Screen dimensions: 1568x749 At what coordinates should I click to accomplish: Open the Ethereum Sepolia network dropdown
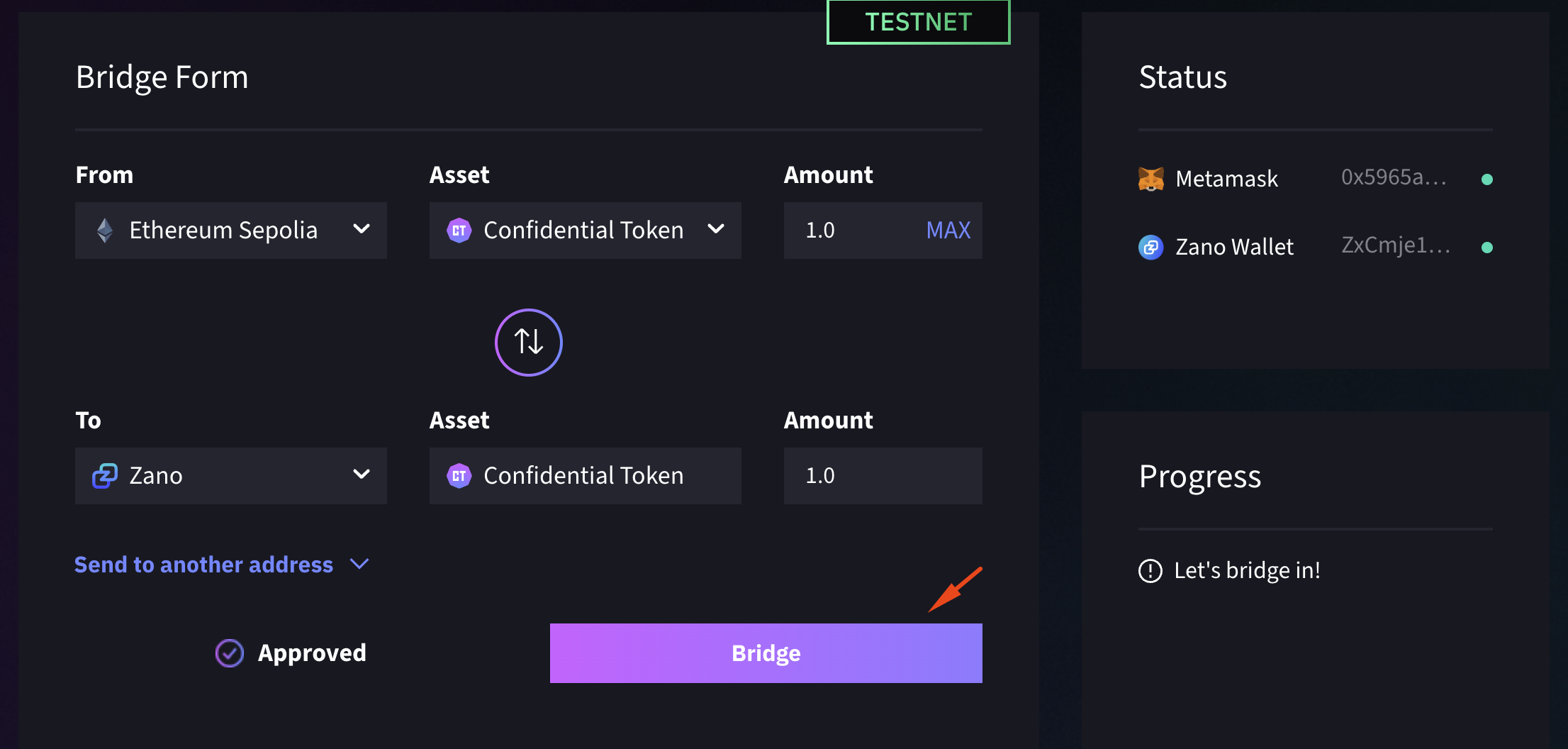pyautogui.click(x=230, y=231)
